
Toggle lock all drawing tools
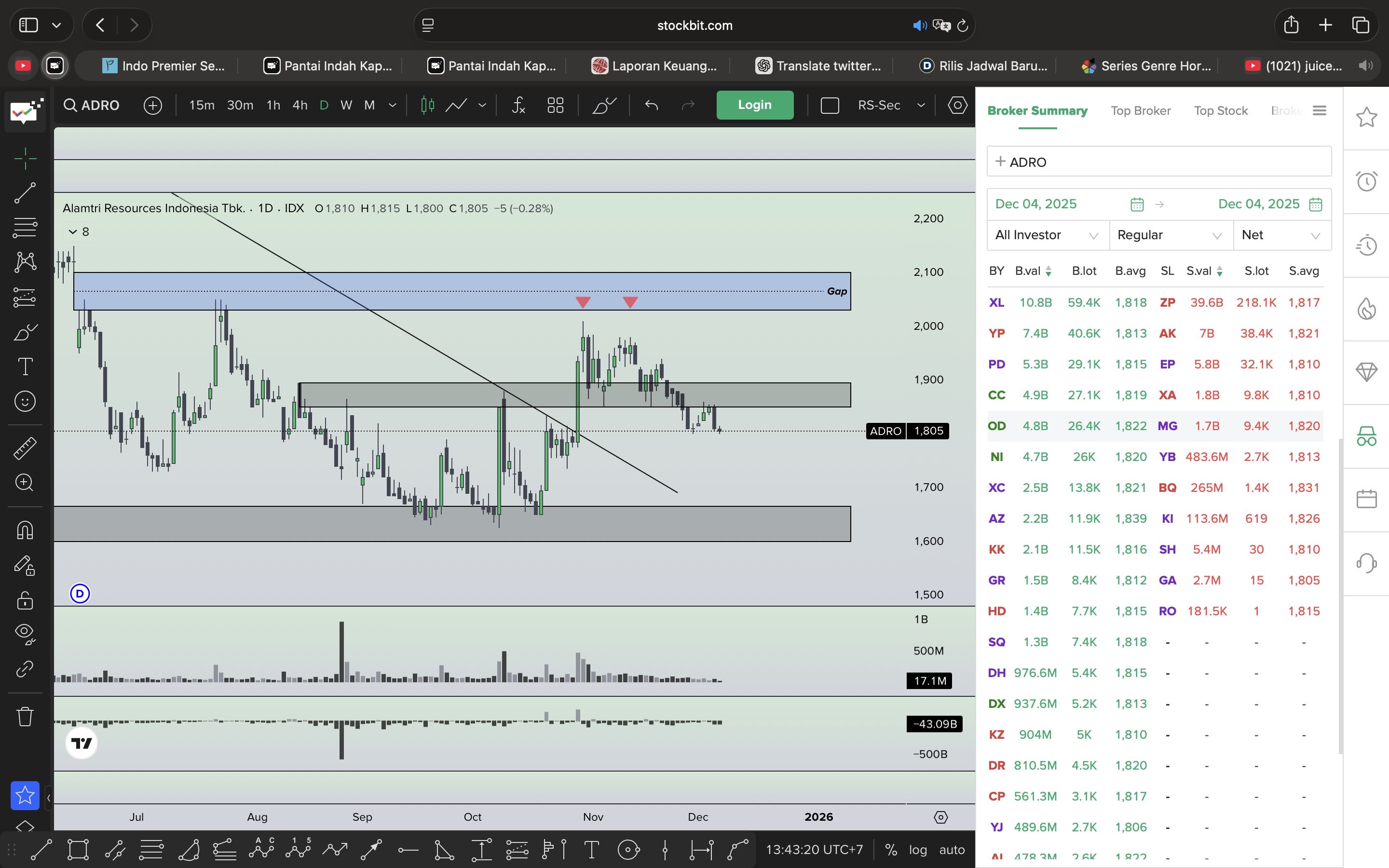pos(25,600)
